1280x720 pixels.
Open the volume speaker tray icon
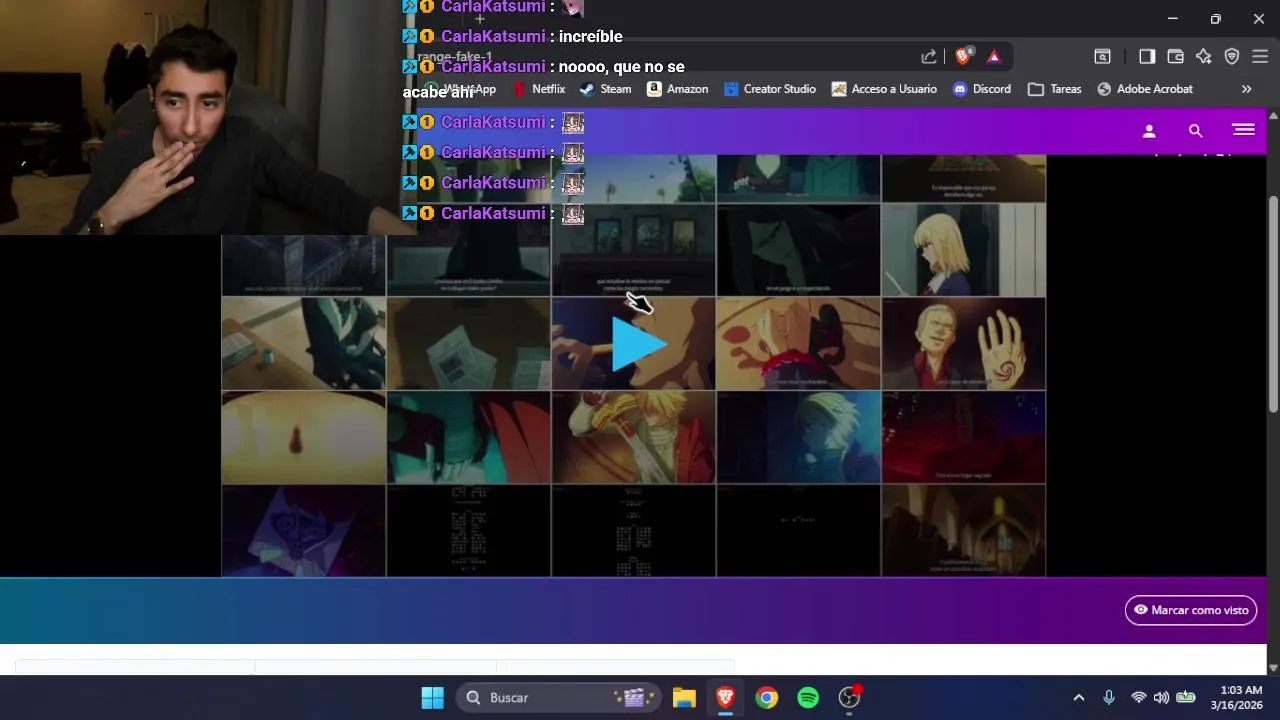[x=1161, y=698]
